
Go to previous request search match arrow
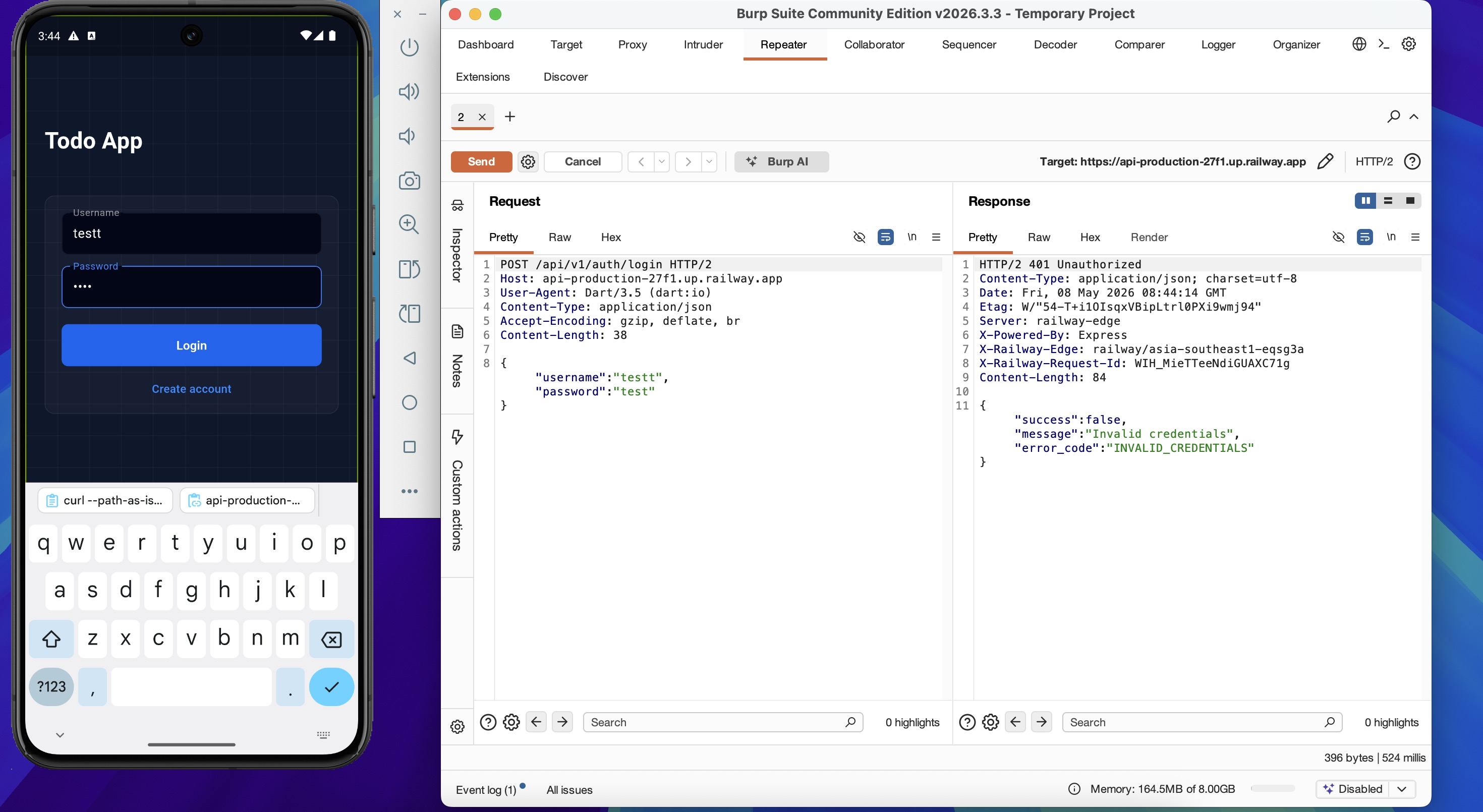pyautogui.click(x=536, y=722)
